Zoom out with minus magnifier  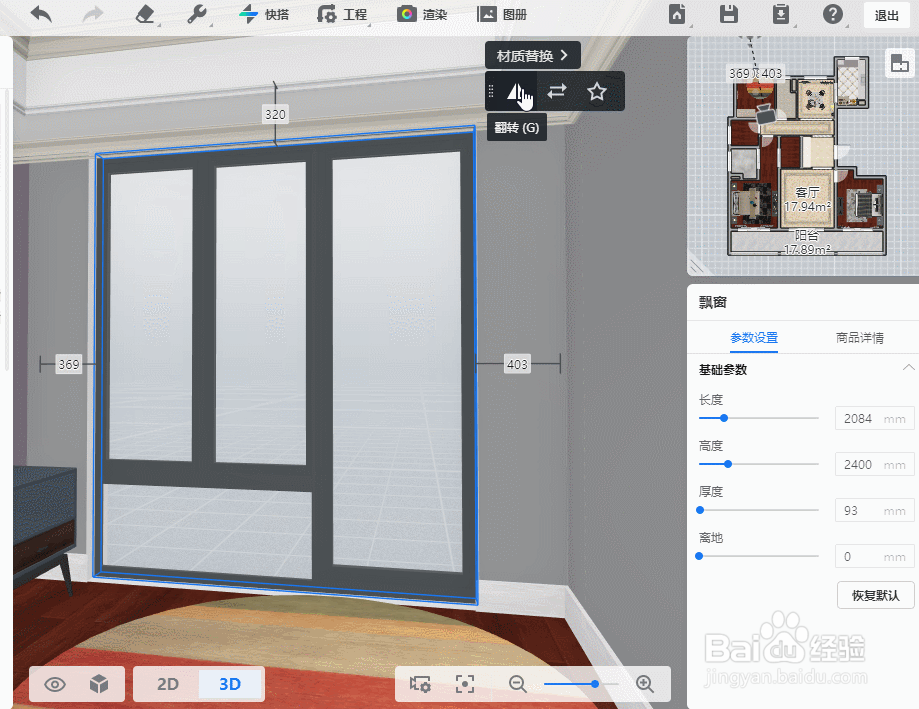pyautogui.click(x=518, y=684)
